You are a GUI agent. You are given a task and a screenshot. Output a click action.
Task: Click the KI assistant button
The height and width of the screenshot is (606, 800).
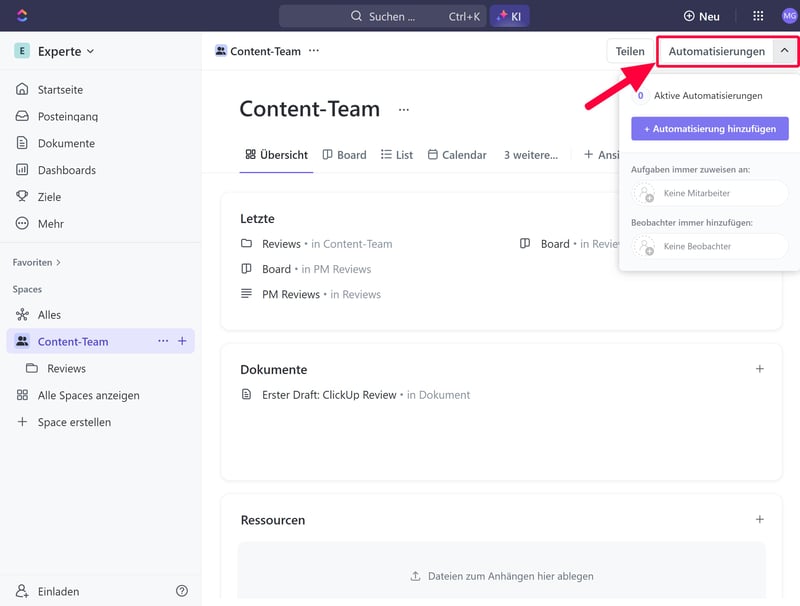[509, 16]
